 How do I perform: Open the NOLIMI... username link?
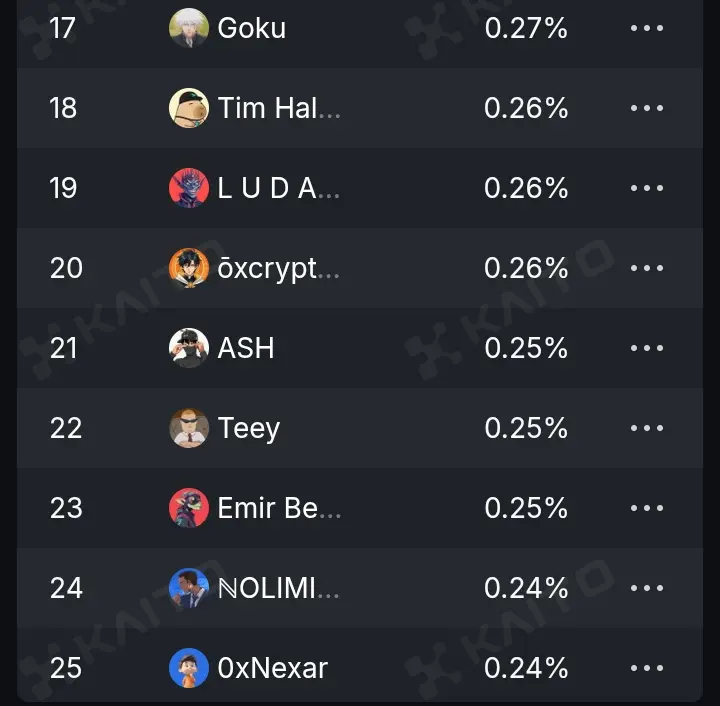tap(278, 588)
